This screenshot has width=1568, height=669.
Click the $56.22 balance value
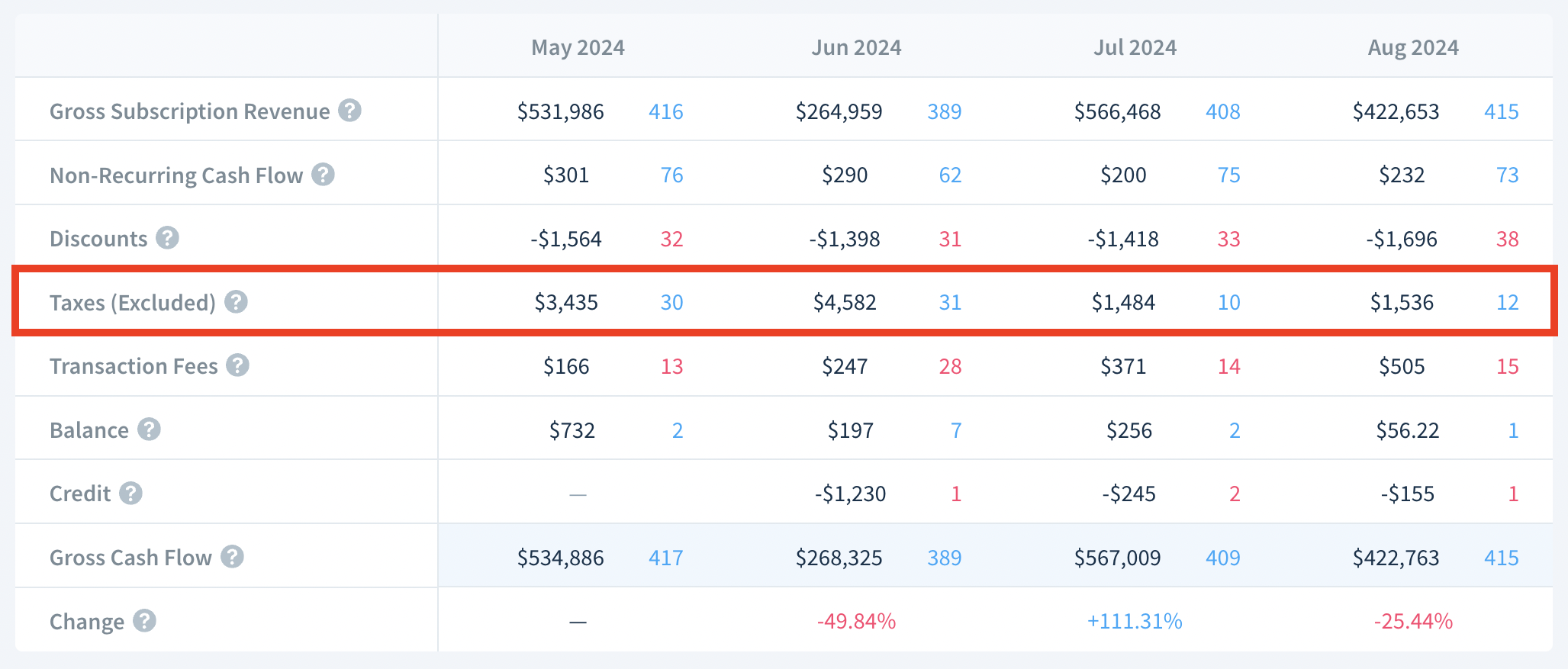click(x=1407, y=430)
